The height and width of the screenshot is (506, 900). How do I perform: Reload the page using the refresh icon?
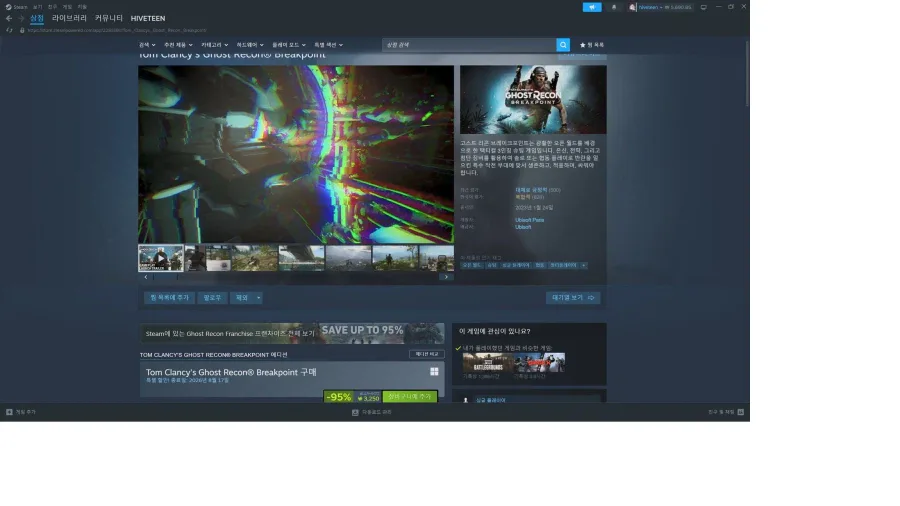9,30
